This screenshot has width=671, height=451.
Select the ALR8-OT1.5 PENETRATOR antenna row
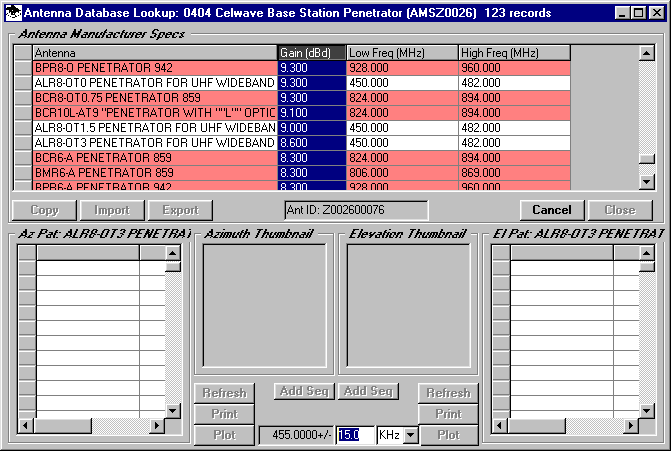[x=292, y=128]
